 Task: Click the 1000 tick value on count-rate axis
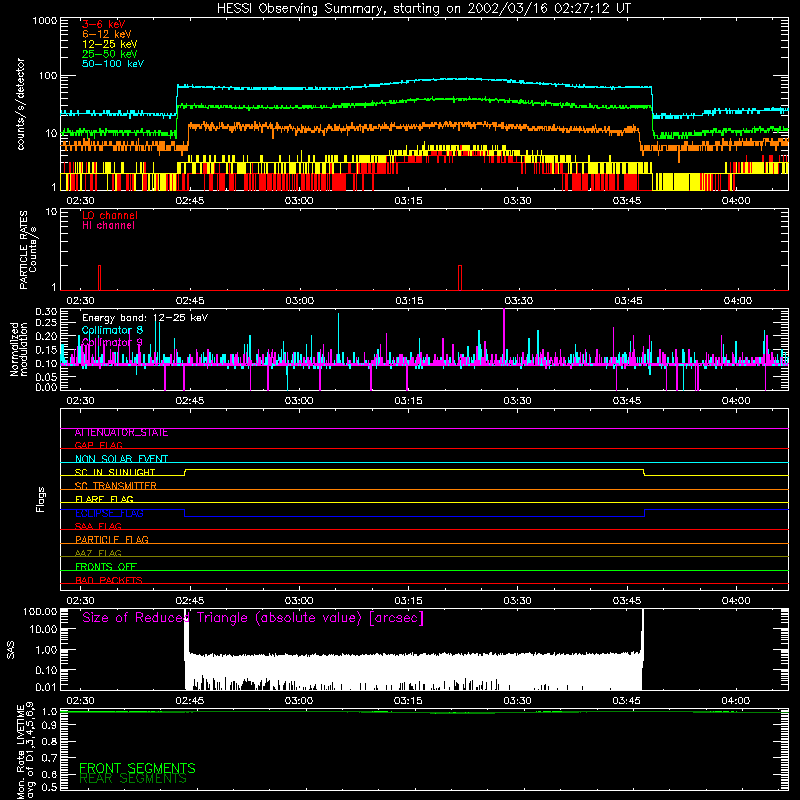pos(44,21)
